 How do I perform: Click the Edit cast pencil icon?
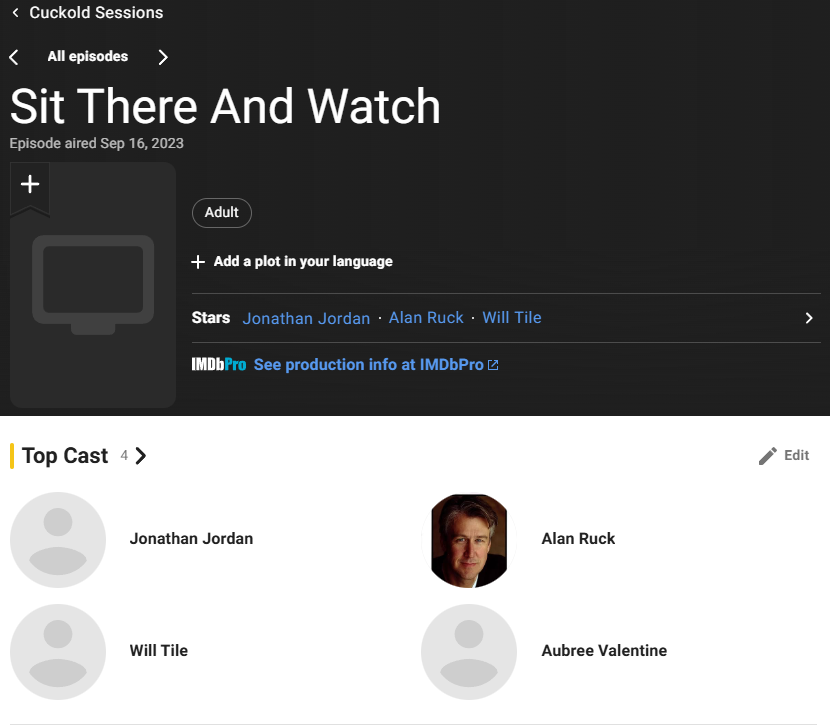[768, 456]
